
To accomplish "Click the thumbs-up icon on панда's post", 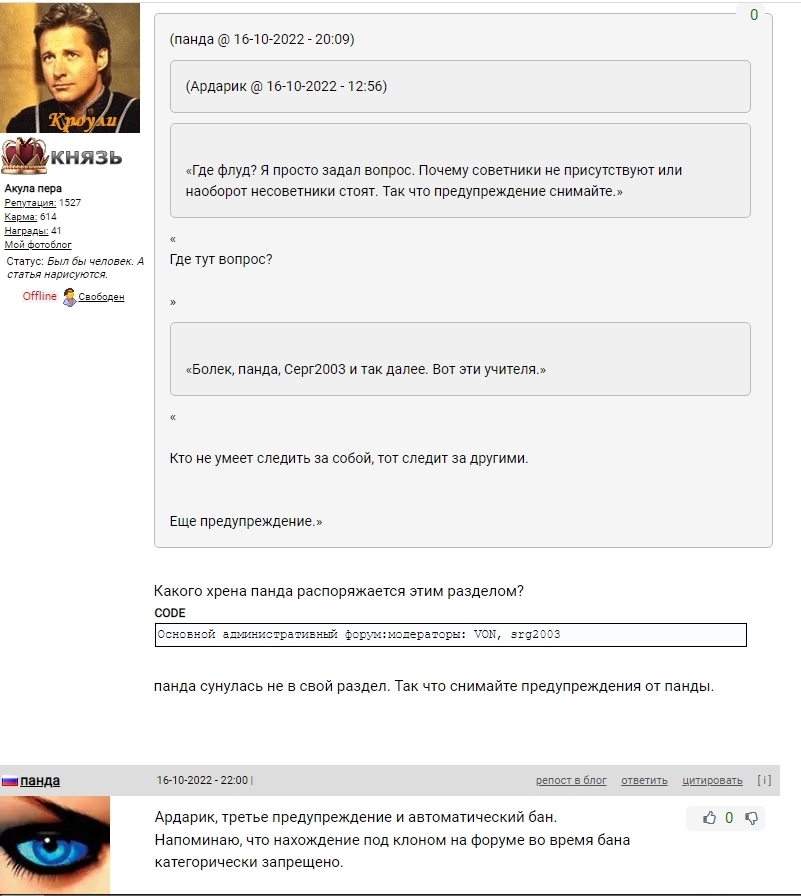I will [709, 818].
